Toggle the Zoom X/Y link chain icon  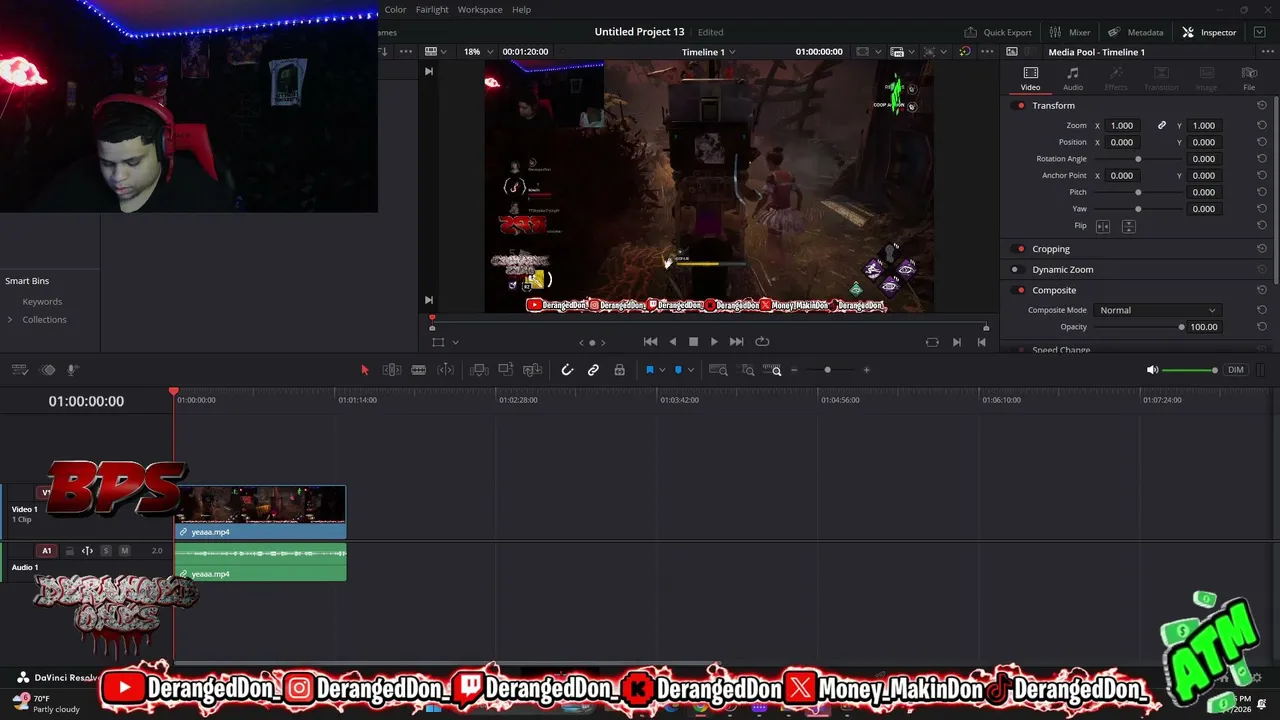point(1162,126)
